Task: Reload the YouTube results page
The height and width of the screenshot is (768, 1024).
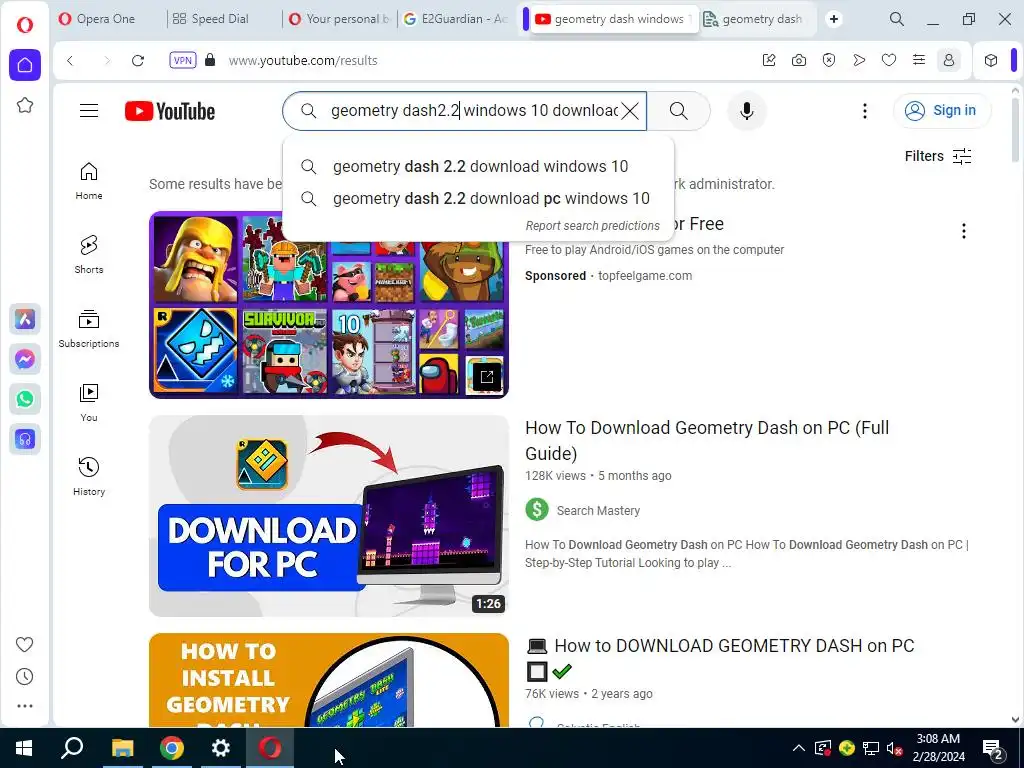Action: point(138,61)
